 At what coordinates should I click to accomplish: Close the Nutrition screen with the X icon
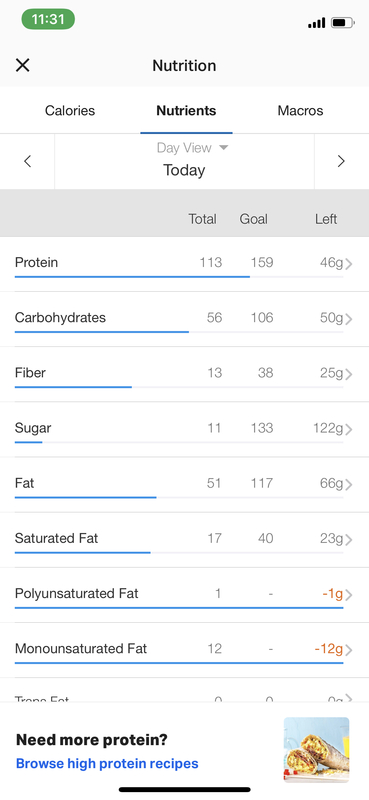pyautogui.click(x=22, y=65)
